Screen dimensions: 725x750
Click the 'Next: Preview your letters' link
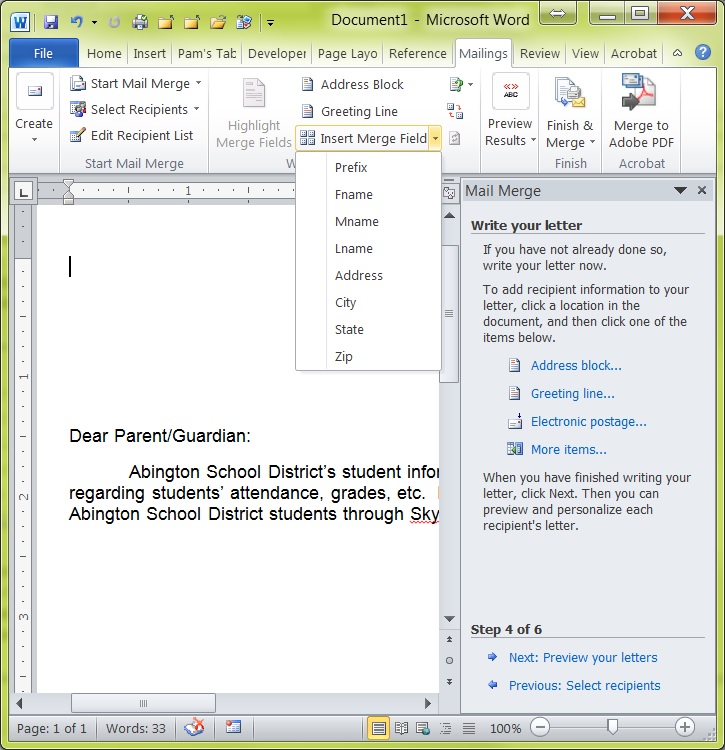[x=583, y=658]
